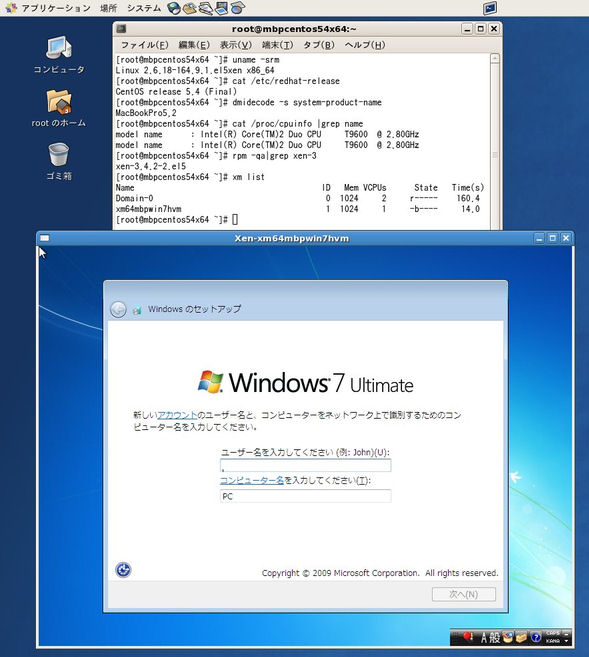Click the back arrow in Windows setup dialog

(x=118, y=310)
